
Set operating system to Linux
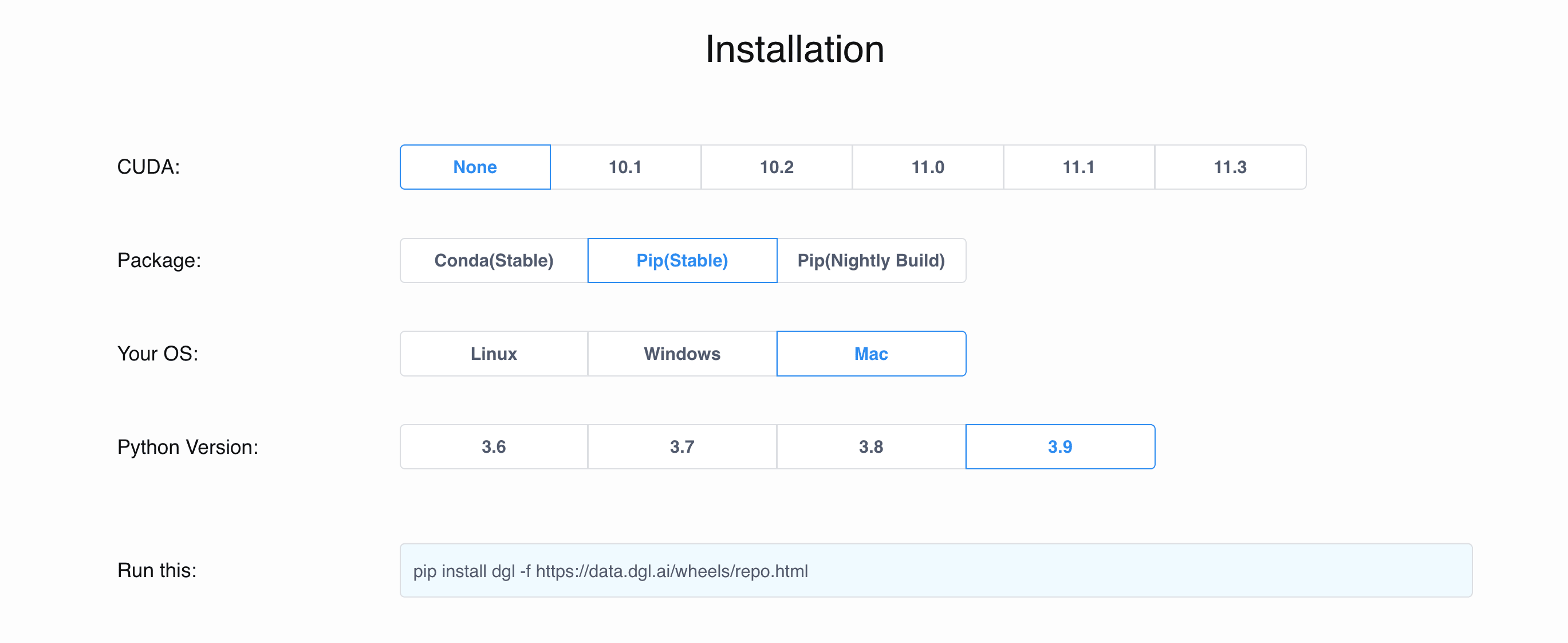coord(493,353)
